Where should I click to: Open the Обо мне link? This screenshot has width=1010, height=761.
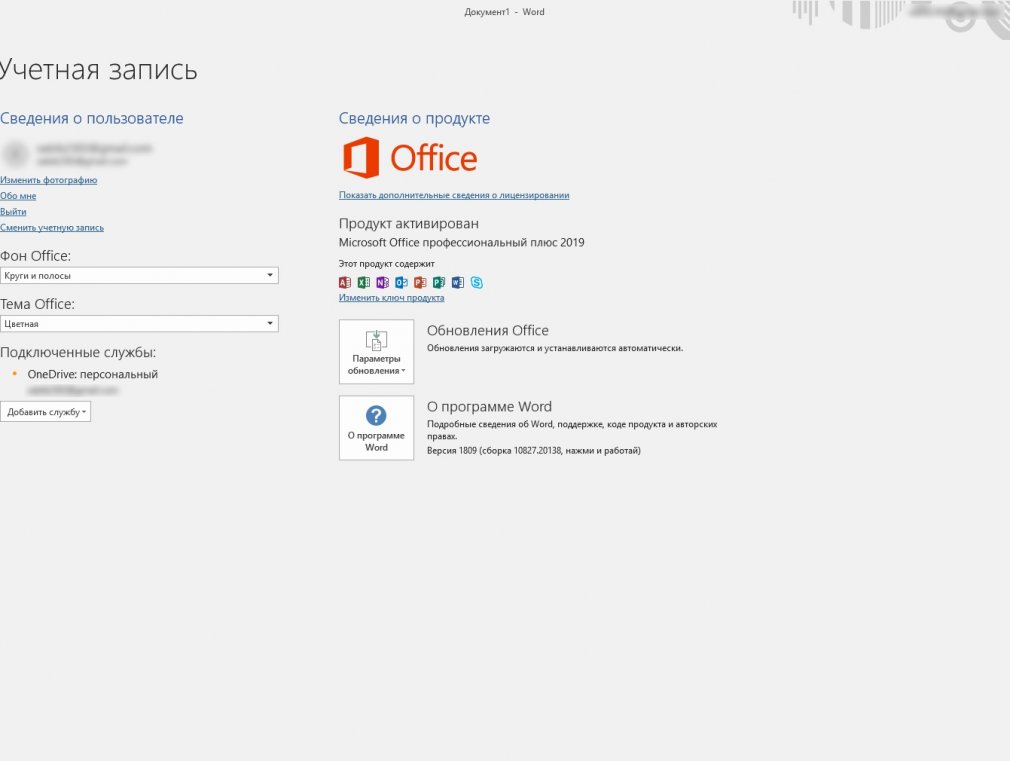tap(18, 196)
